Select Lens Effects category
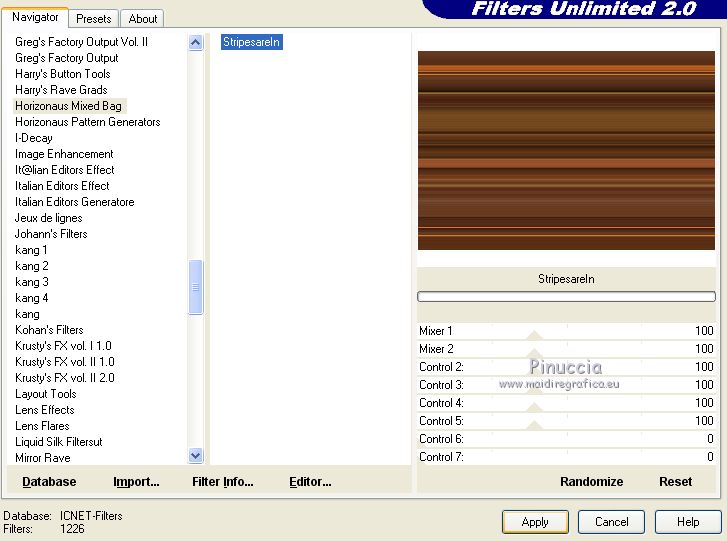This screenshot has width=727, height=541. (x=45, y=410)
